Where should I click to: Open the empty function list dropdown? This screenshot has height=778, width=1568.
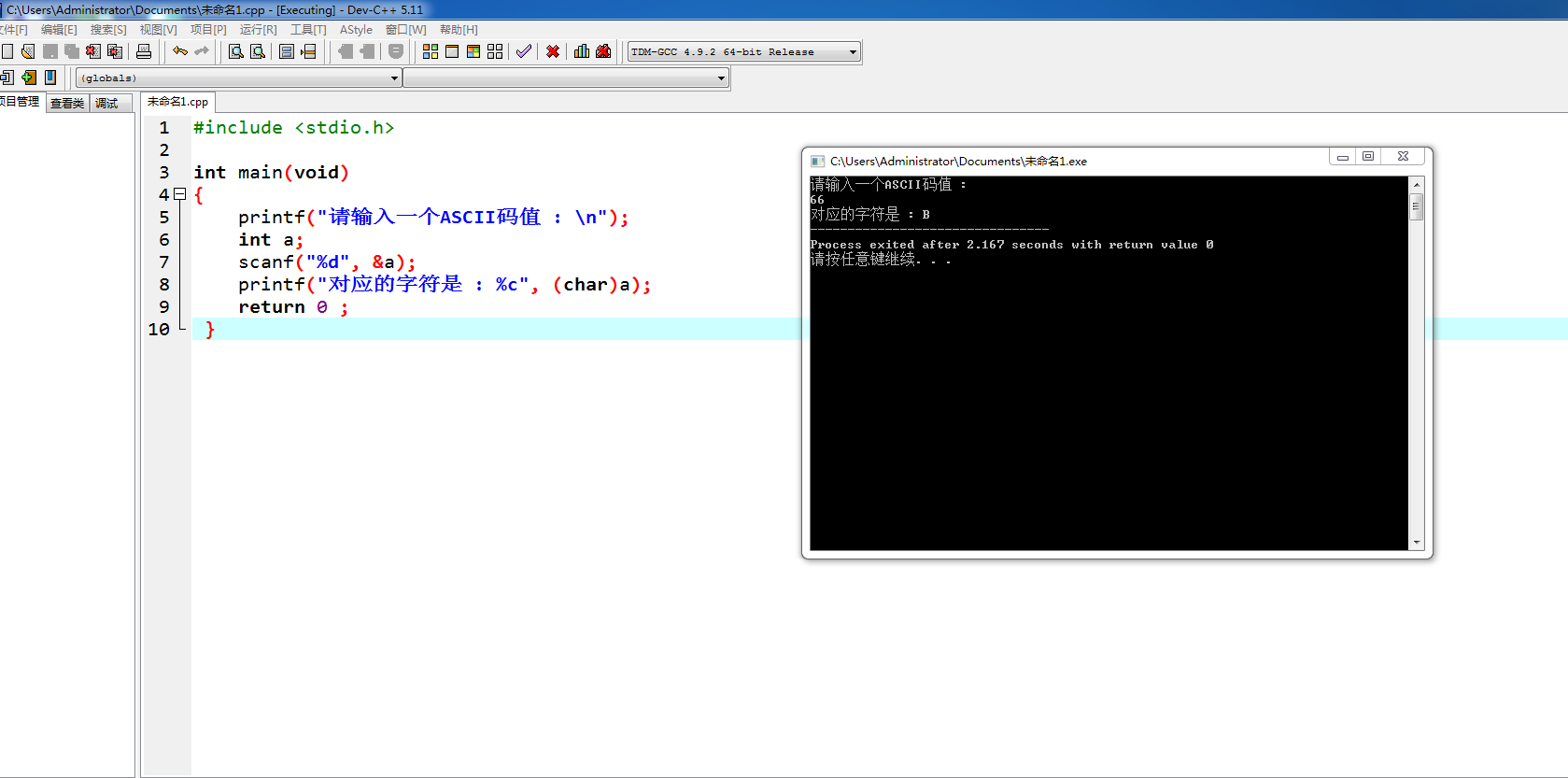(566, 78)
